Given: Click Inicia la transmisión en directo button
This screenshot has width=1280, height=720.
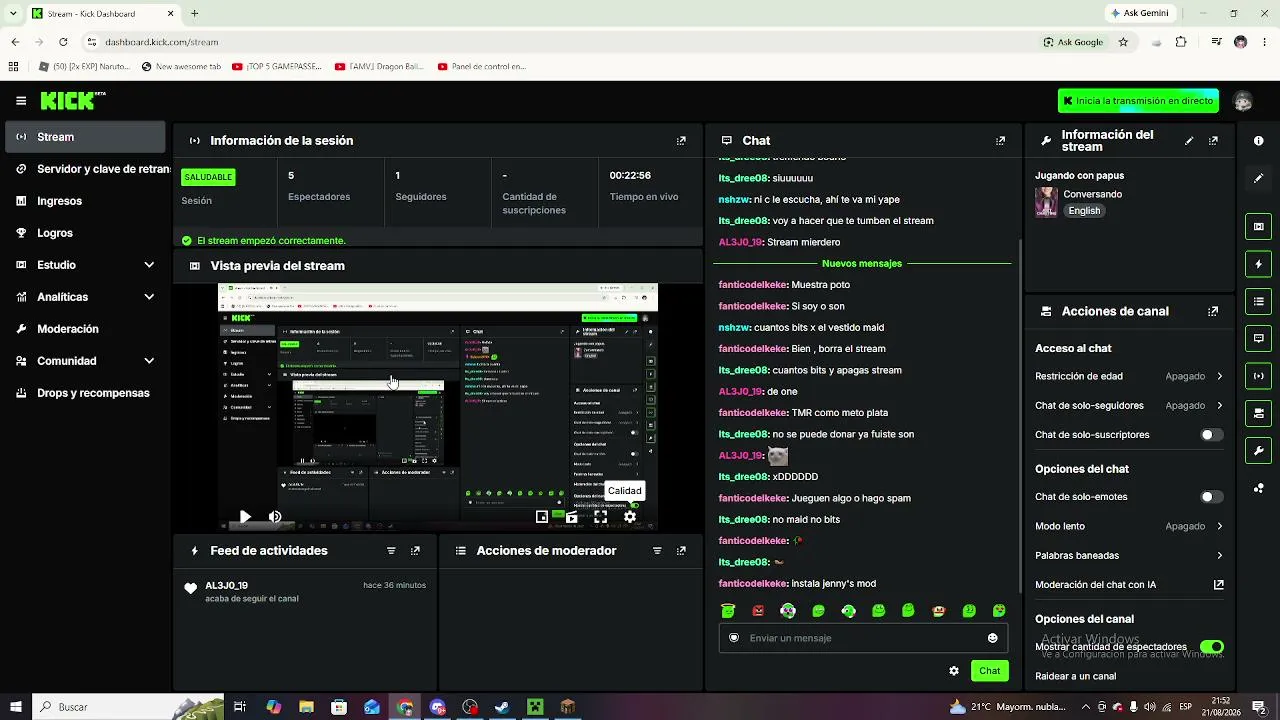Looking at the screenshot, I should pyautogui.click(x=1138, y=101).
